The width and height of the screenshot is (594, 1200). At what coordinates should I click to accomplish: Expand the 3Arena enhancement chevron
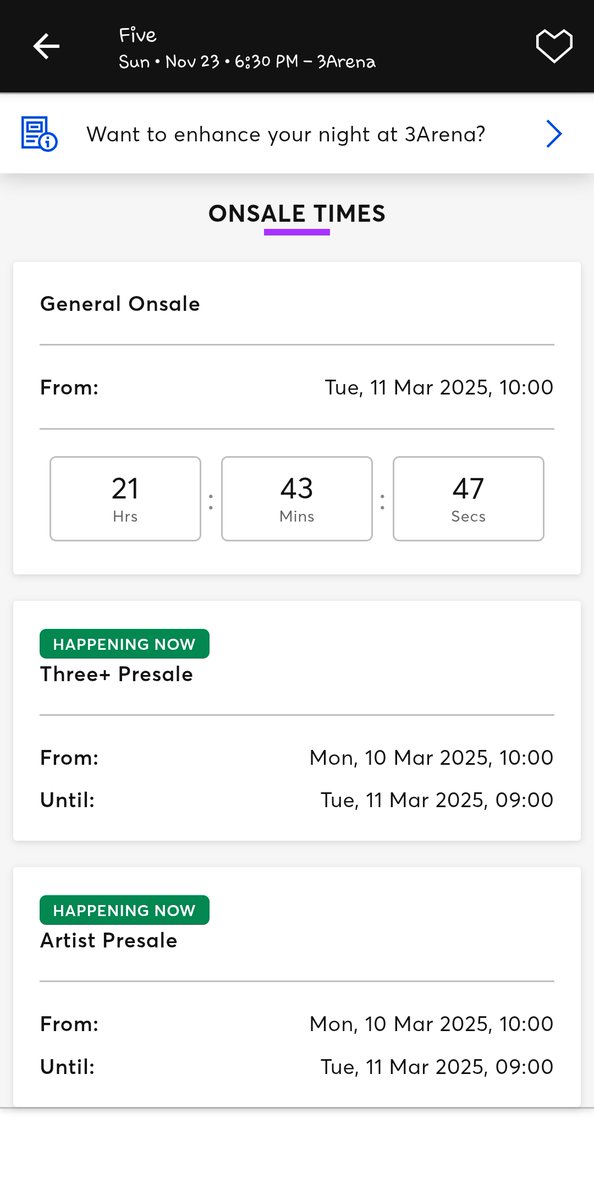[554, 134]
